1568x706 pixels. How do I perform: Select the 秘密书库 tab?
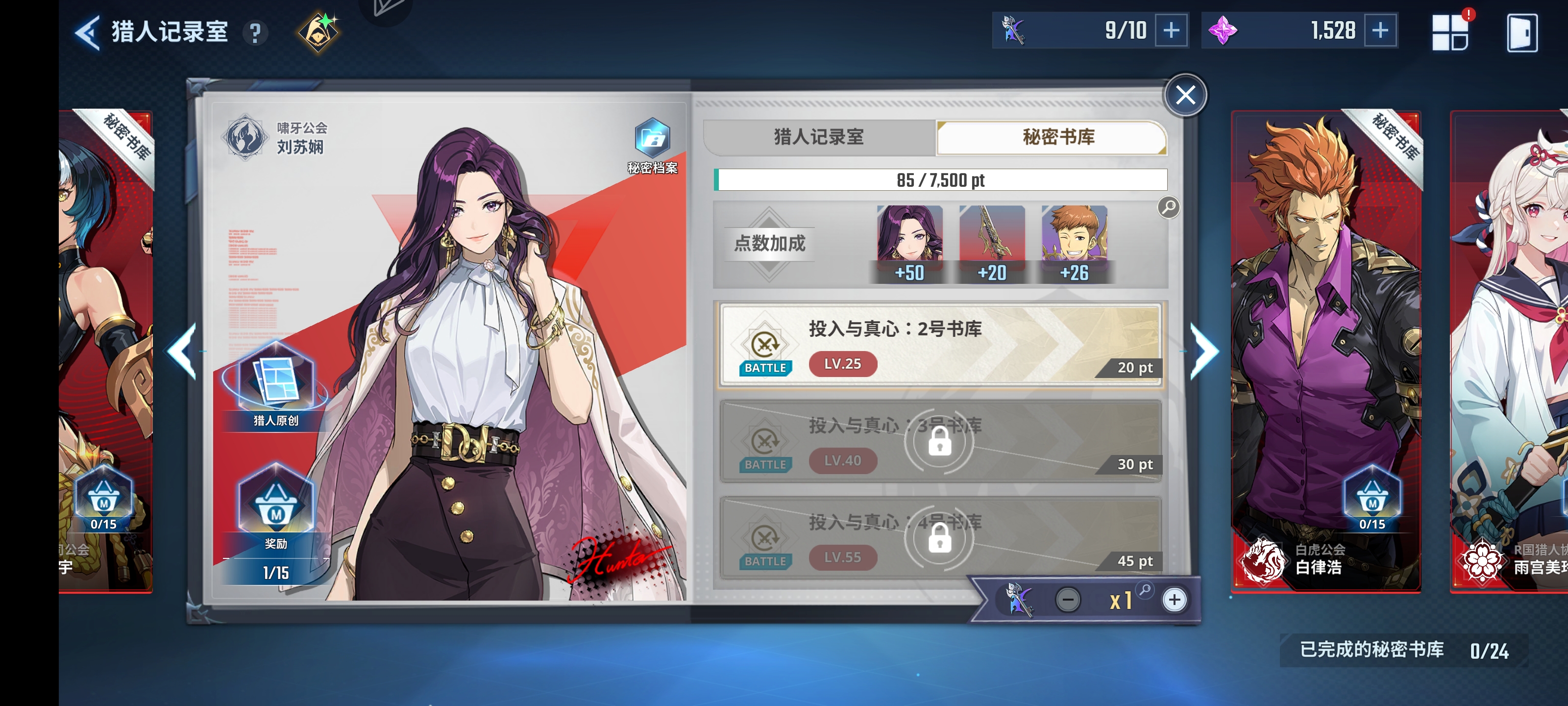1052,137
